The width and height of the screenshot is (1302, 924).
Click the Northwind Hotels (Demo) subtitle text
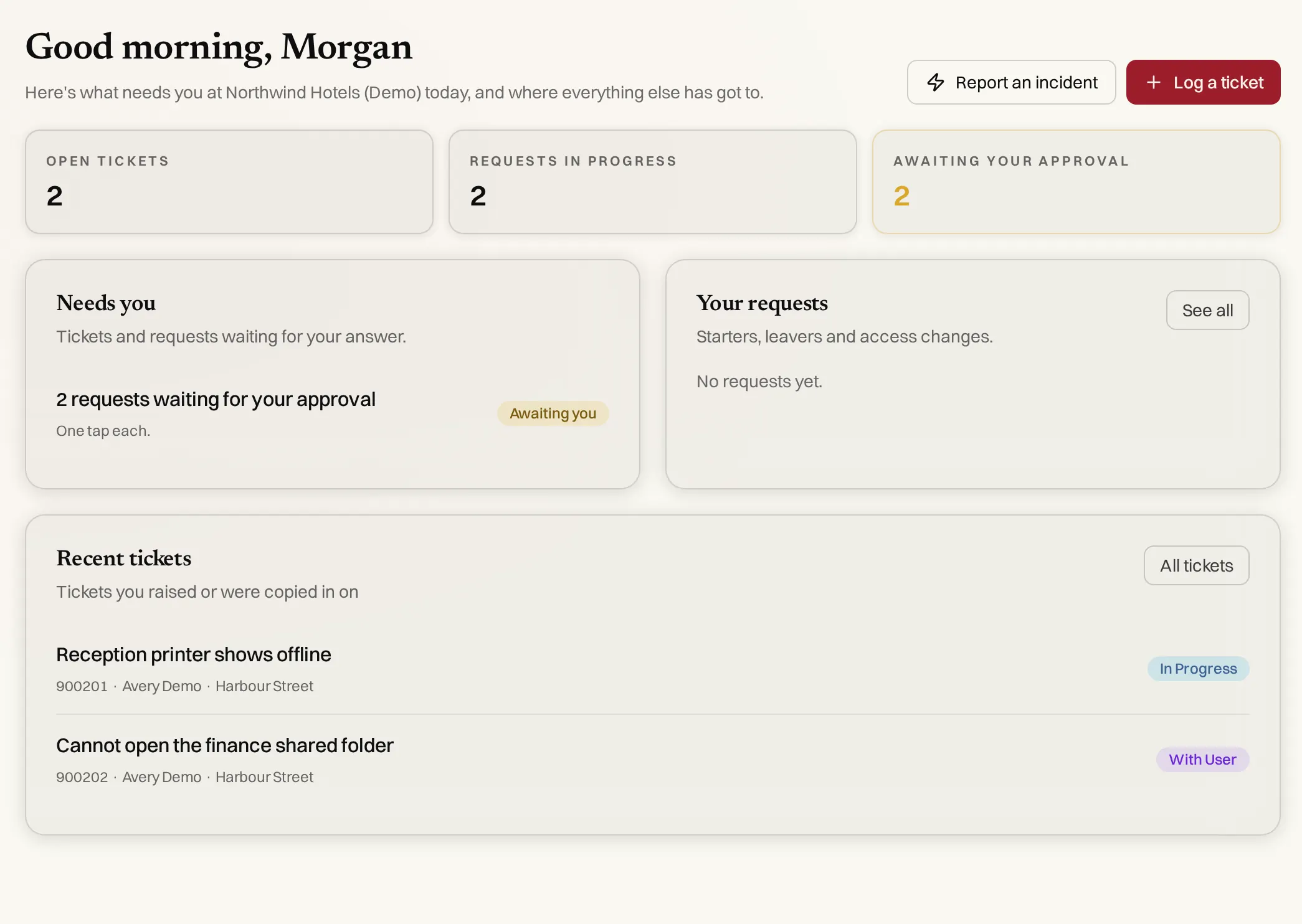[394, 92]
